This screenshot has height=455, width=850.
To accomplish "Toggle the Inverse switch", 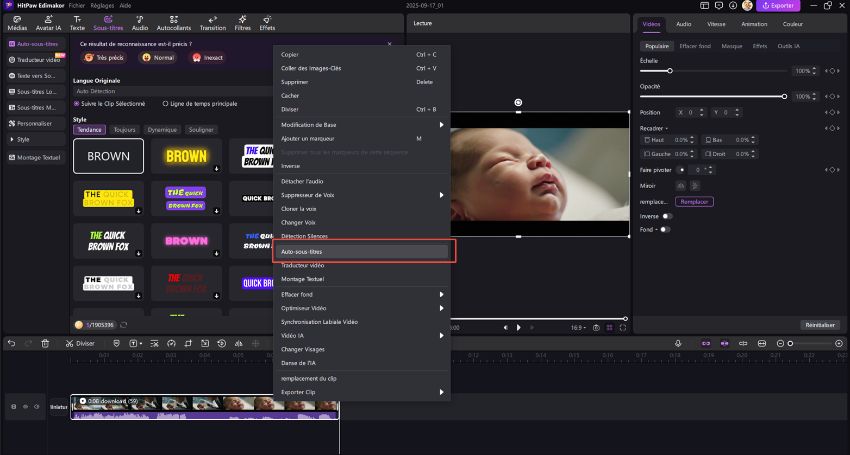I will pos(666,216).
